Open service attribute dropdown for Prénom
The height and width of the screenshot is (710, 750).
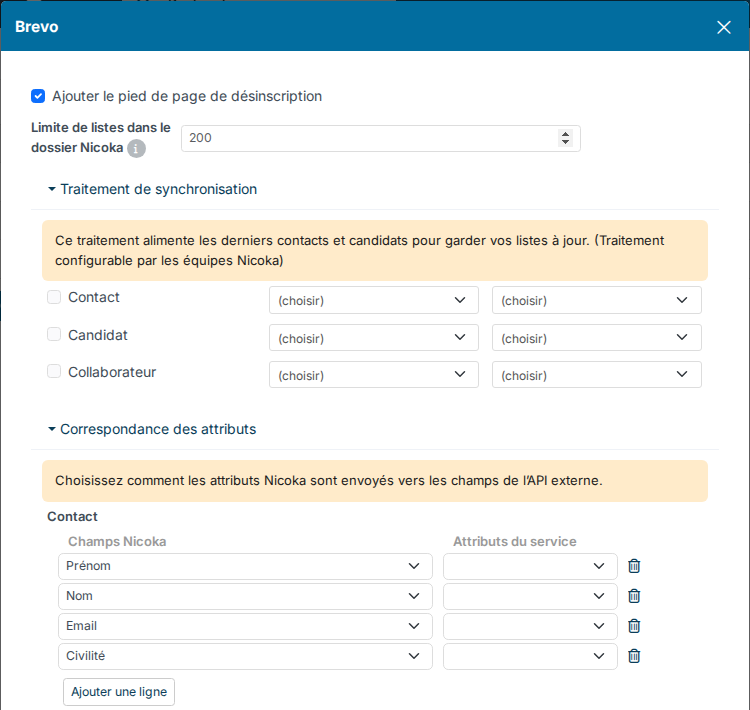[x=530, y=566]
